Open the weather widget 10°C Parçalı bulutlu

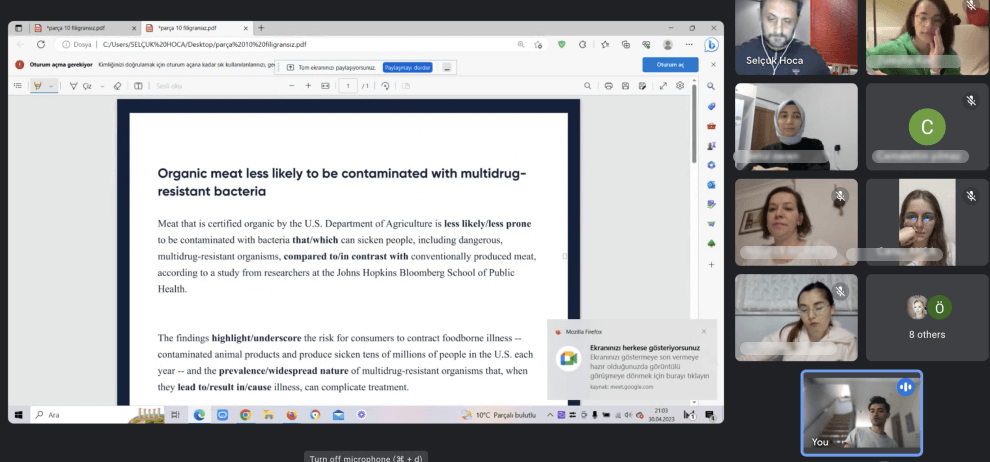pyautogui.click(x=499, y=415)
